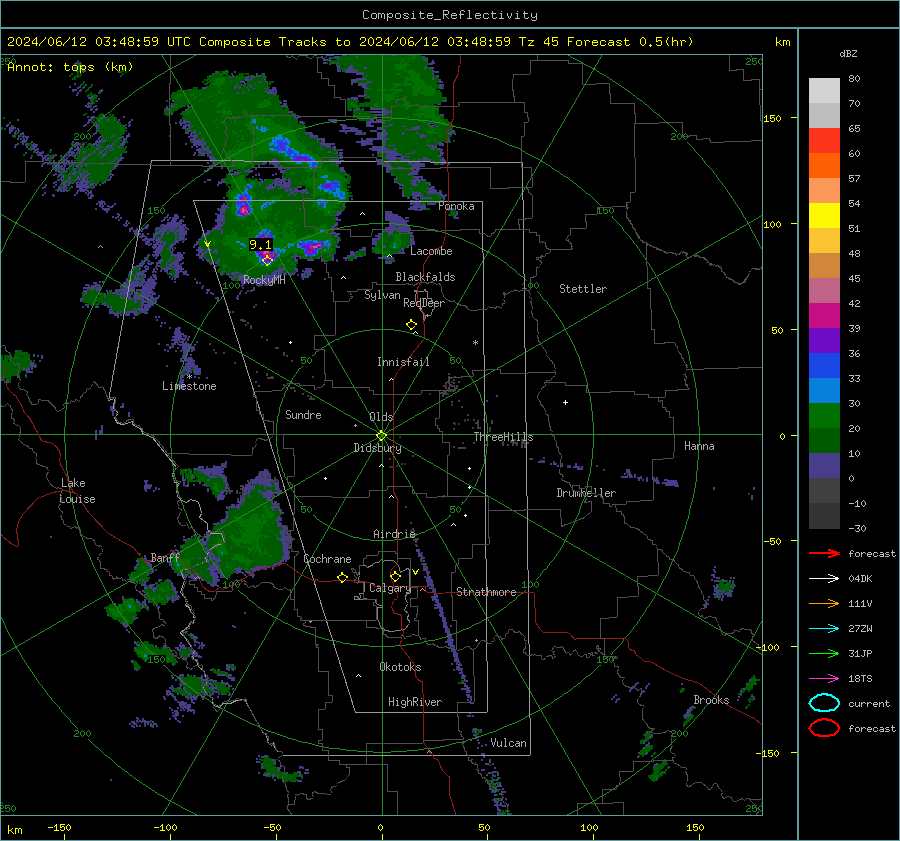
Task: Select the orange 111V arrow legend icon
Action: point(824,603)
